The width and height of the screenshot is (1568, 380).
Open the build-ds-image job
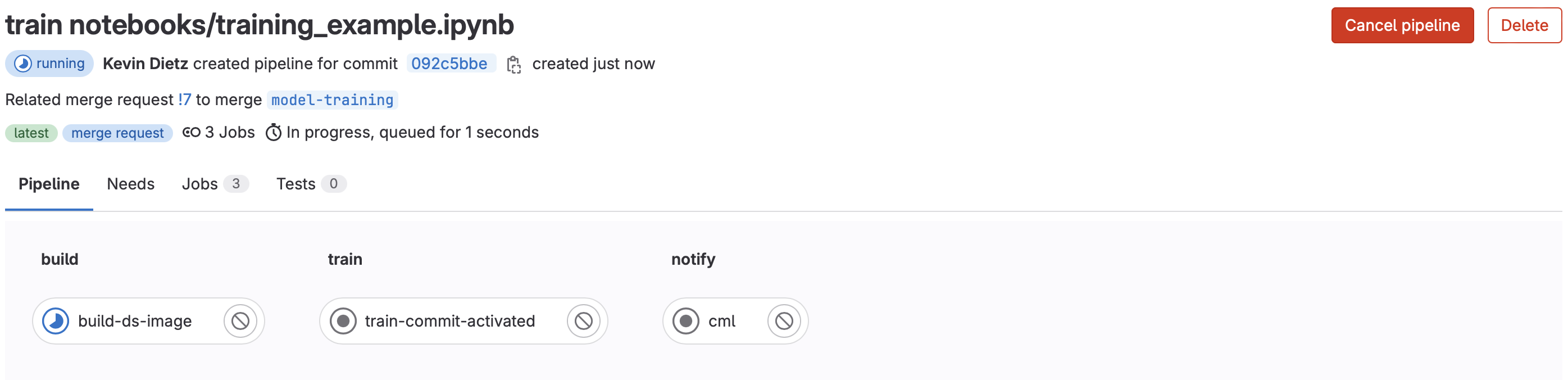(134, 321)
